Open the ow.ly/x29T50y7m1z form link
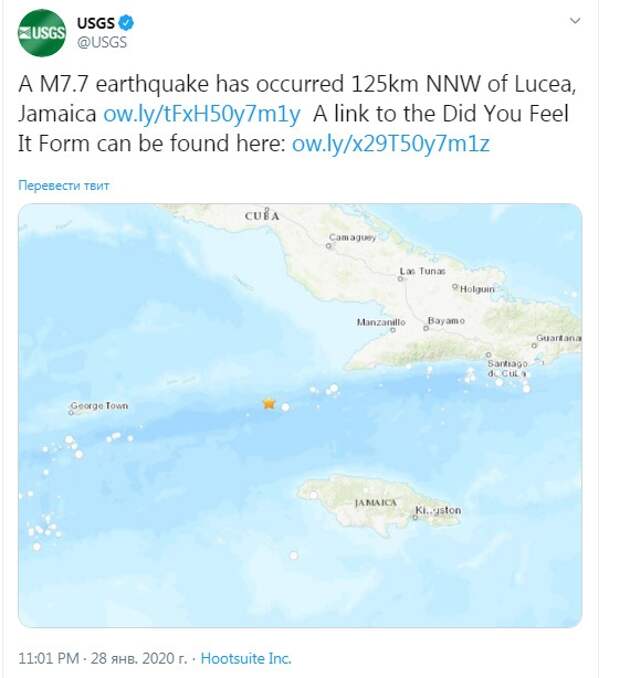This screenshot has width=620, height=678. tap(390, 144)
